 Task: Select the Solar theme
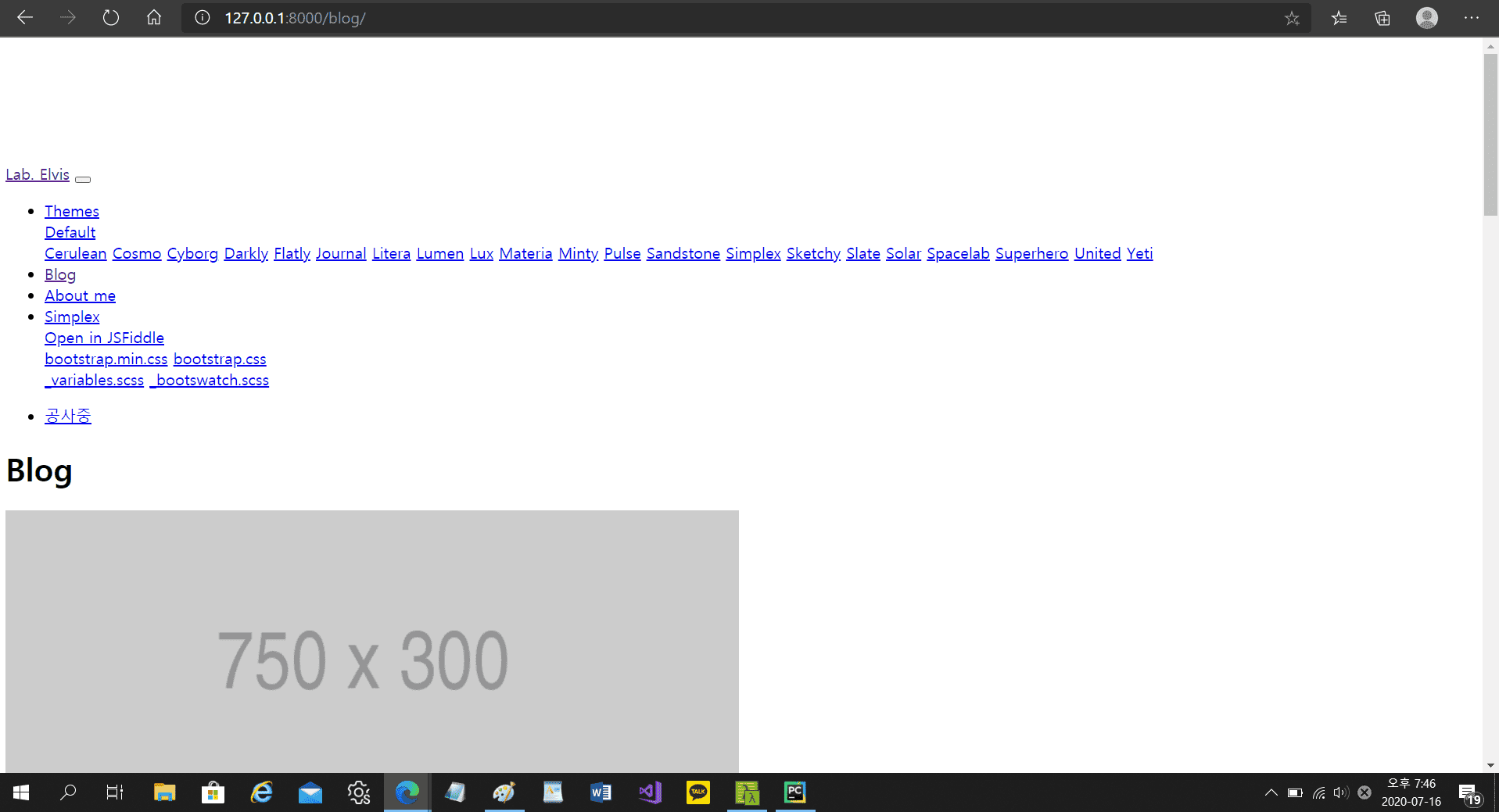[904, 253]
